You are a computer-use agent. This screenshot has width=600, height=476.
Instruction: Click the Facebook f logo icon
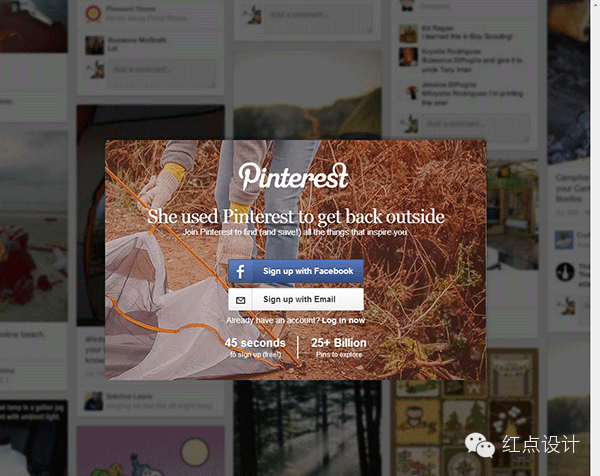tap(240, 271)
